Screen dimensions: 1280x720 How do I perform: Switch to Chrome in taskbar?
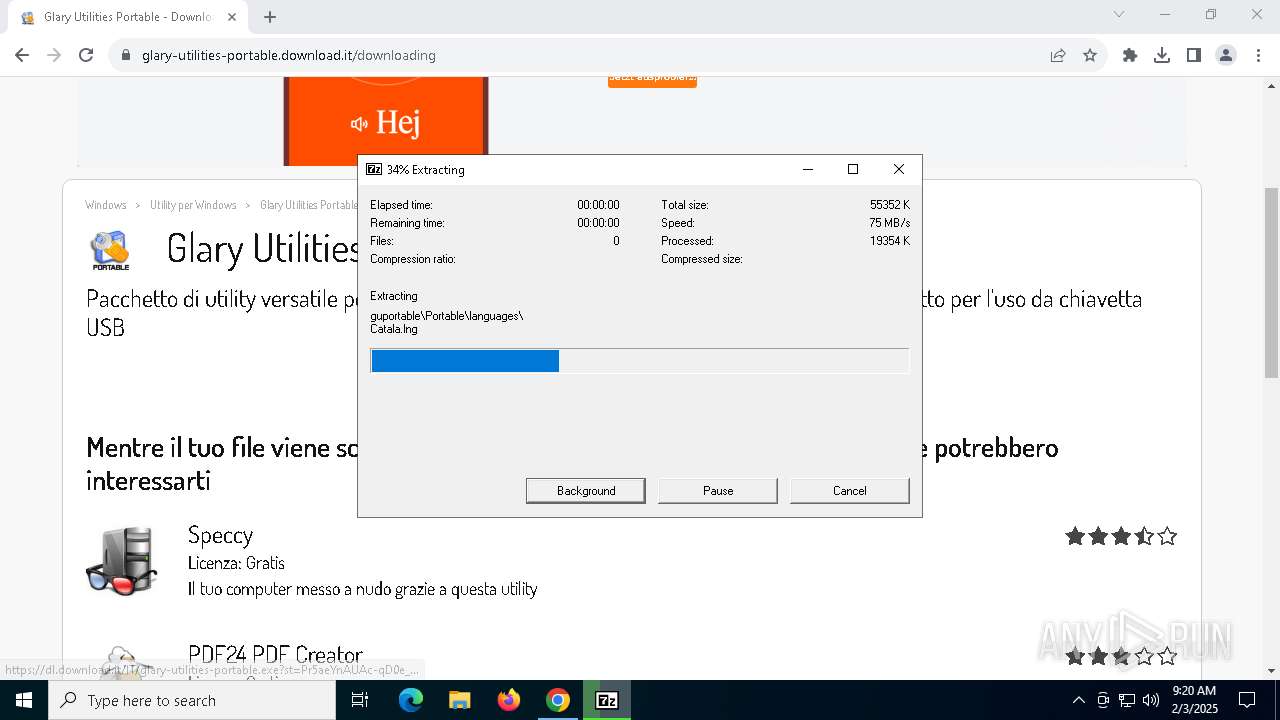point(558,700)
